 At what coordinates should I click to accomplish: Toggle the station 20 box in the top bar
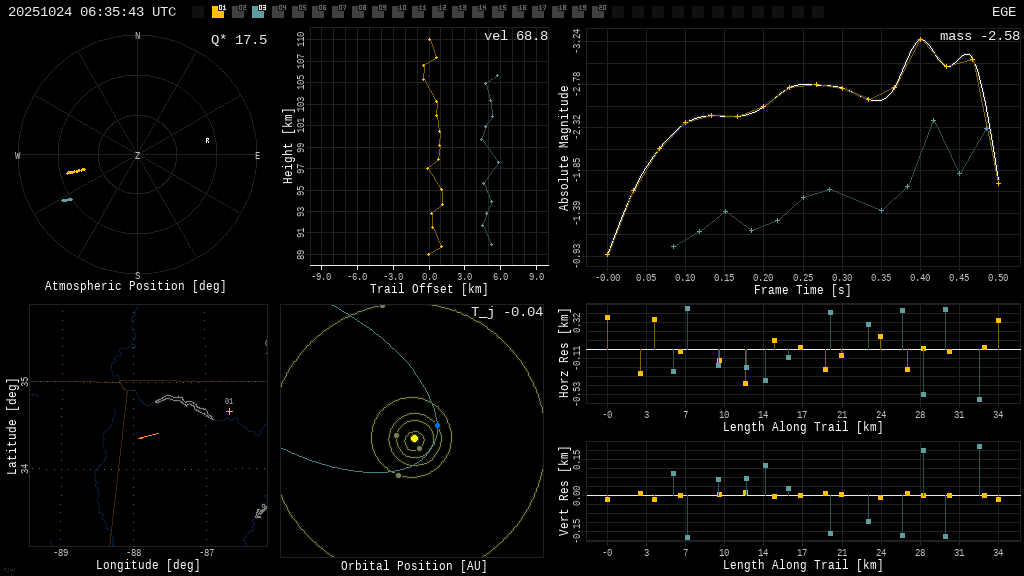pos(598,12)
